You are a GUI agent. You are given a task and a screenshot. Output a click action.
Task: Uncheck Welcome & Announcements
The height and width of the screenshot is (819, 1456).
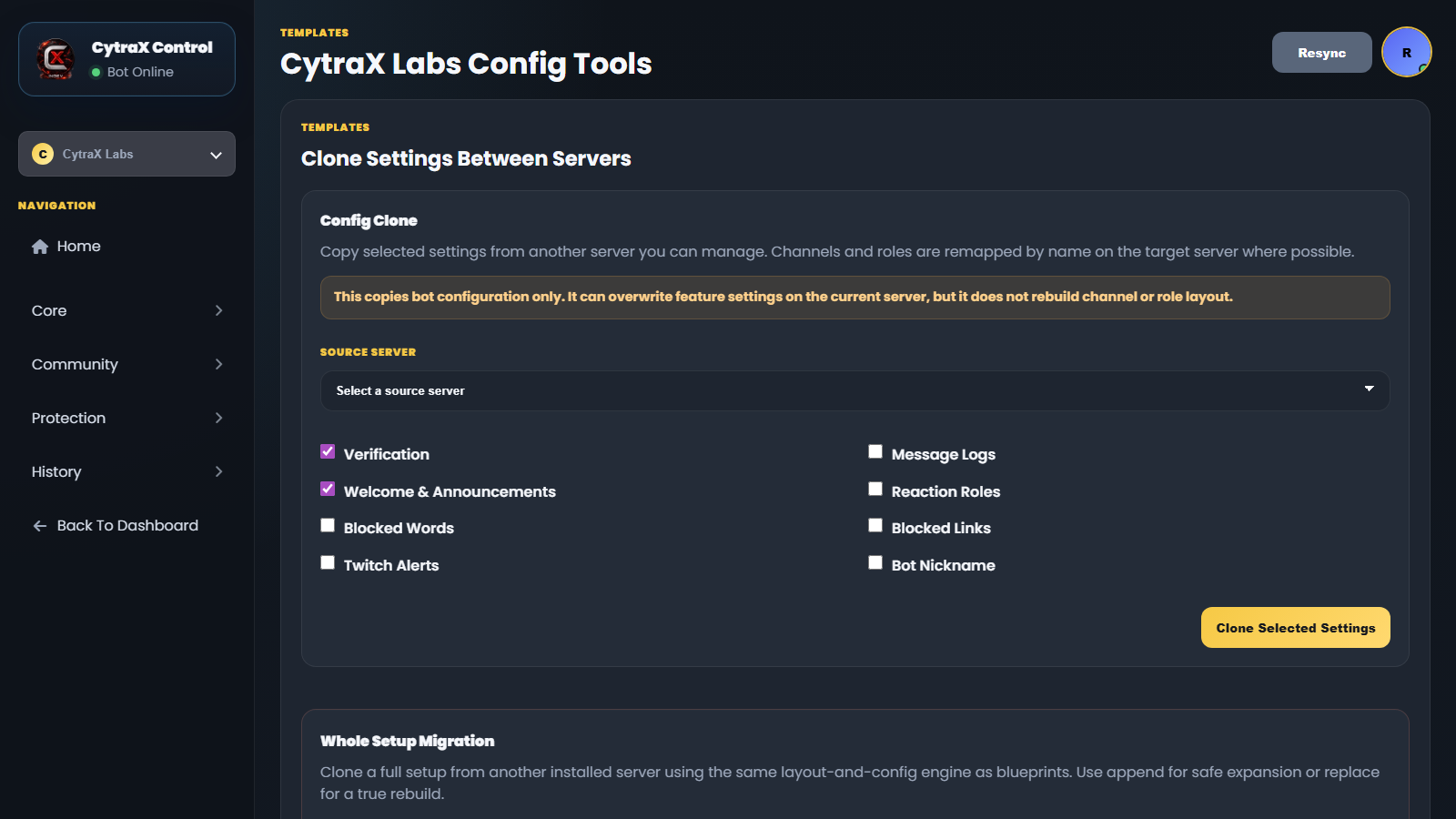click(x=328, y=490)
